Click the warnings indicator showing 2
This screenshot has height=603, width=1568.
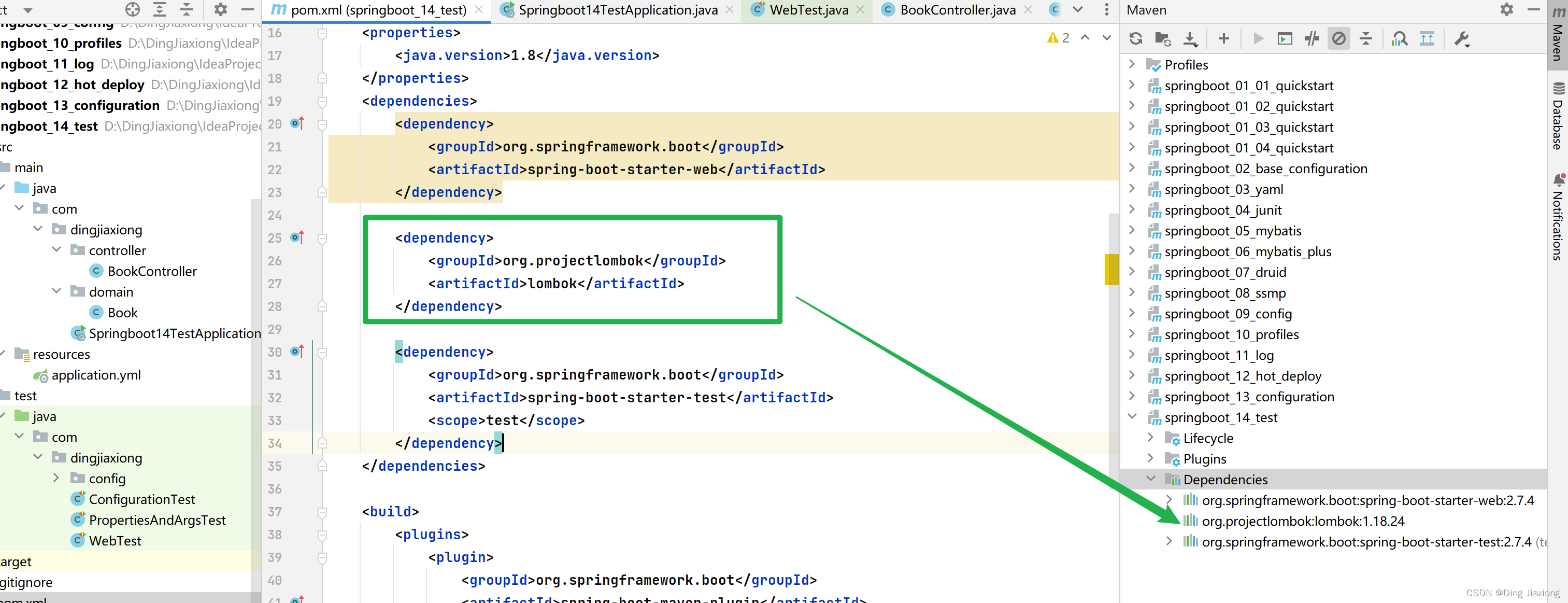[x=1058, y=38]
